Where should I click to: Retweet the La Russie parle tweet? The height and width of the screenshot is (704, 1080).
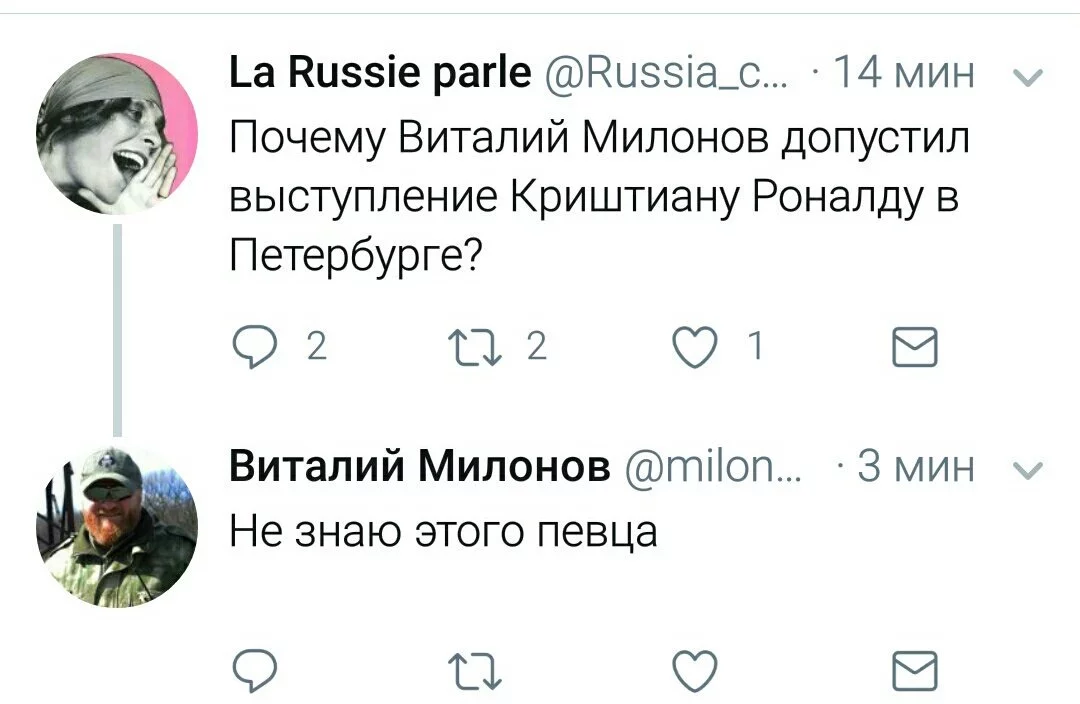[x=487, y=346]
